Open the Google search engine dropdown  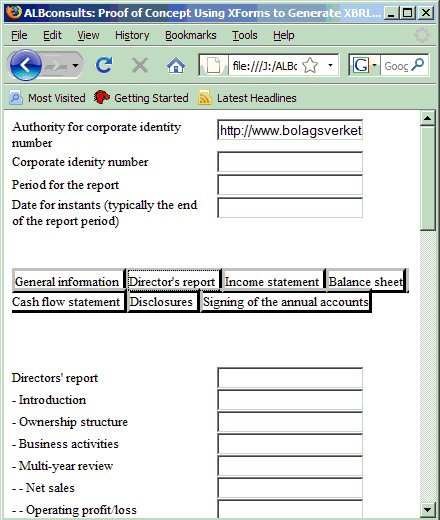click(x=374, y=65)
